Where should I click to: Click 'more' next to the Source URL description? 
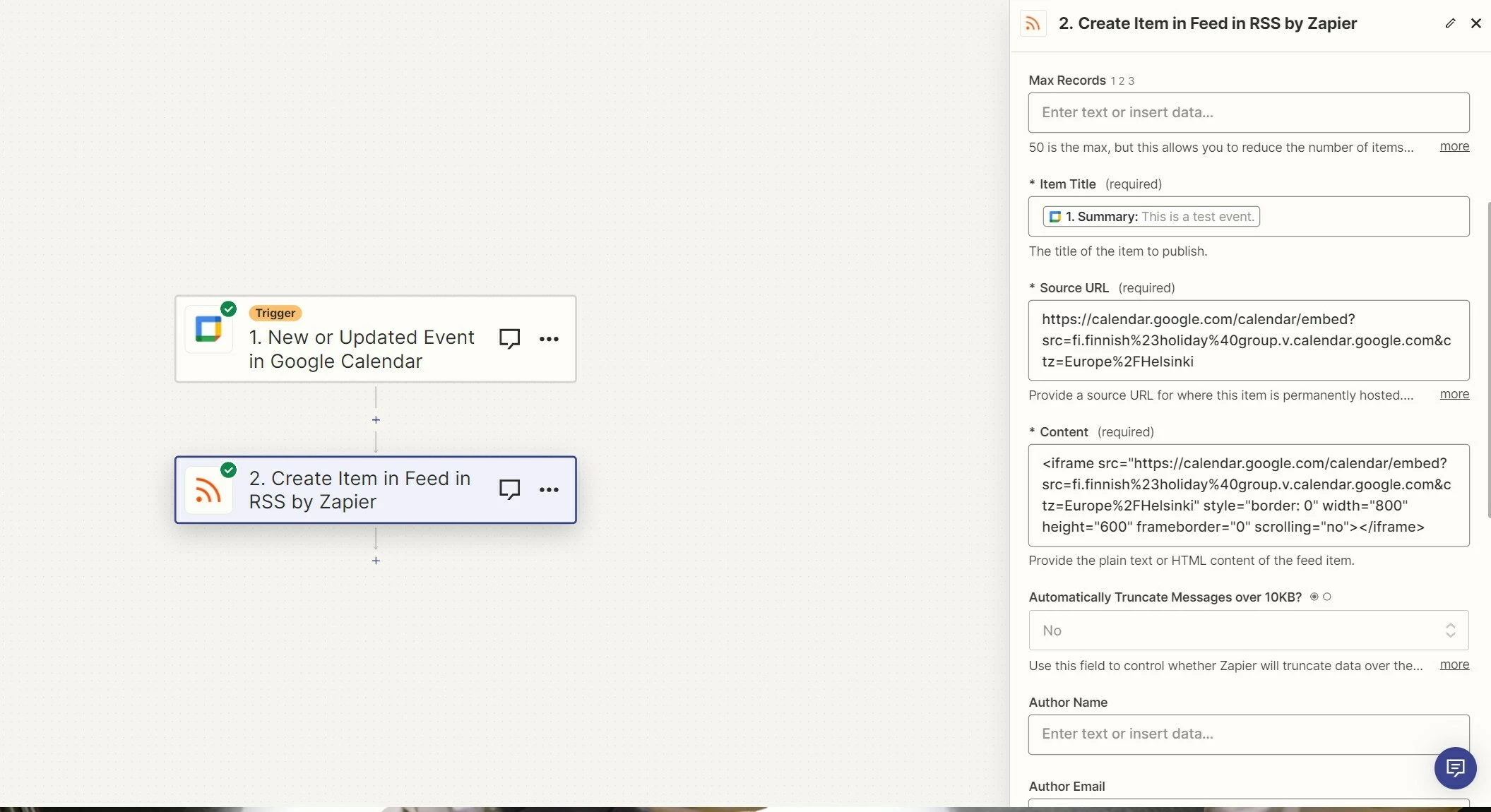tap(1454, 395)
